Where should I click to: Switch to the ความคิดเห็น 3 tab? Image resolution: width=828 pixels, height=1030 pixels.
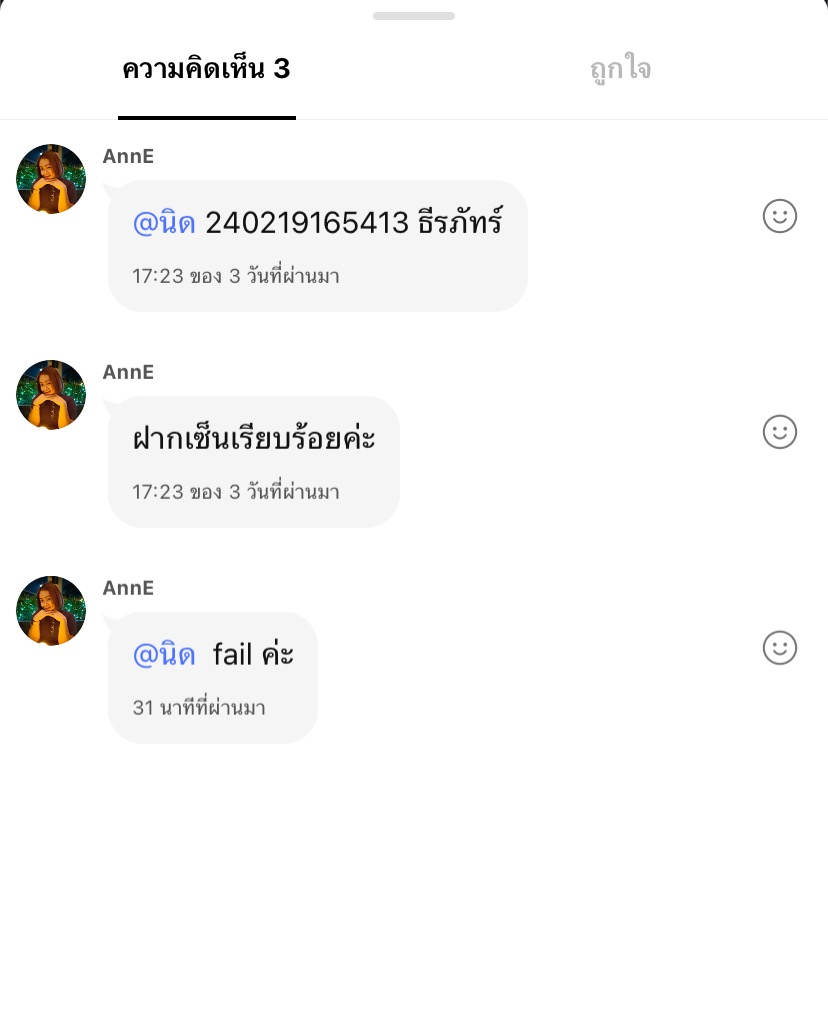[x=206, y=69]
